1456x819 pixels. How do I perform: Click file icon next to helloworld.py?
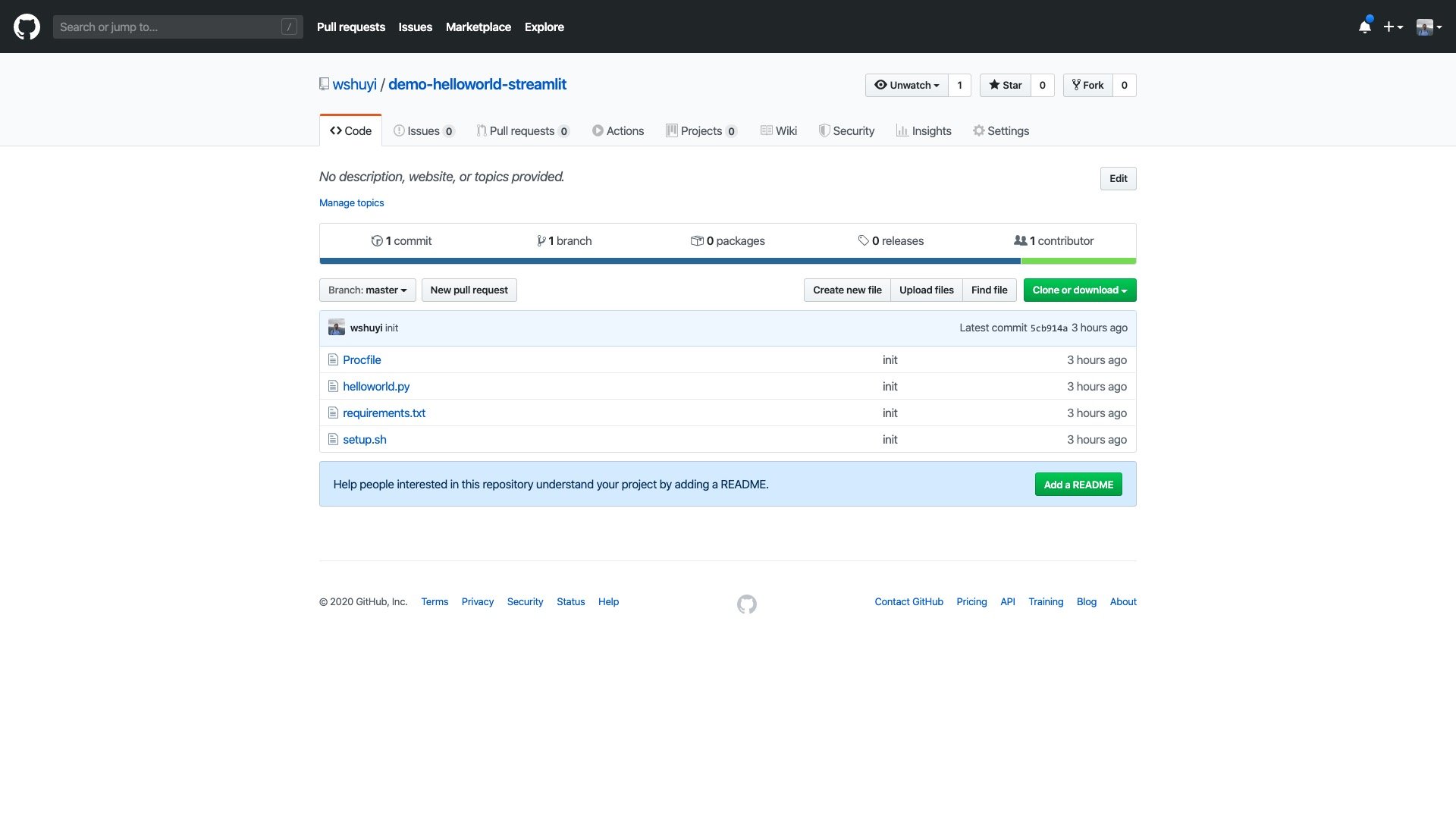333,386
